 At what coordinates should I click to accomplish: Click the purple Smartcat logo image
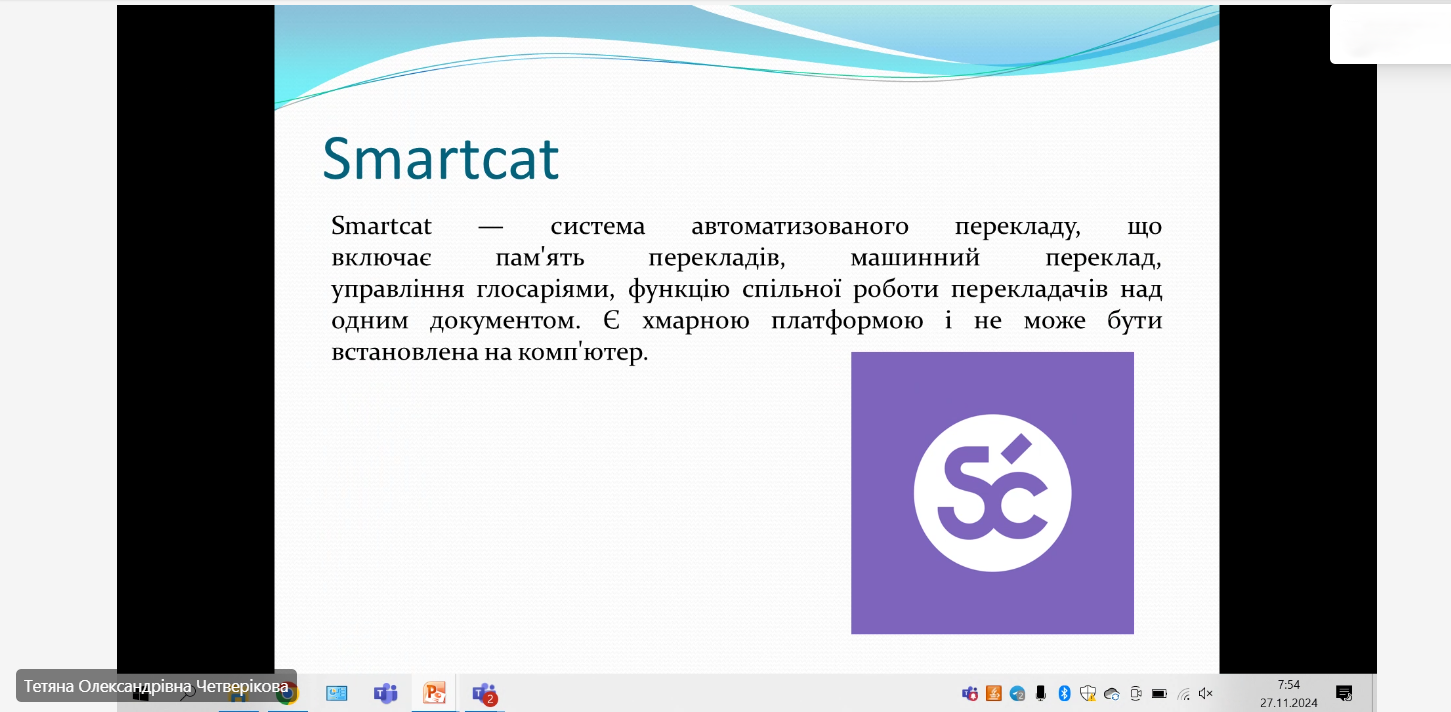click(x=992, y=492)
